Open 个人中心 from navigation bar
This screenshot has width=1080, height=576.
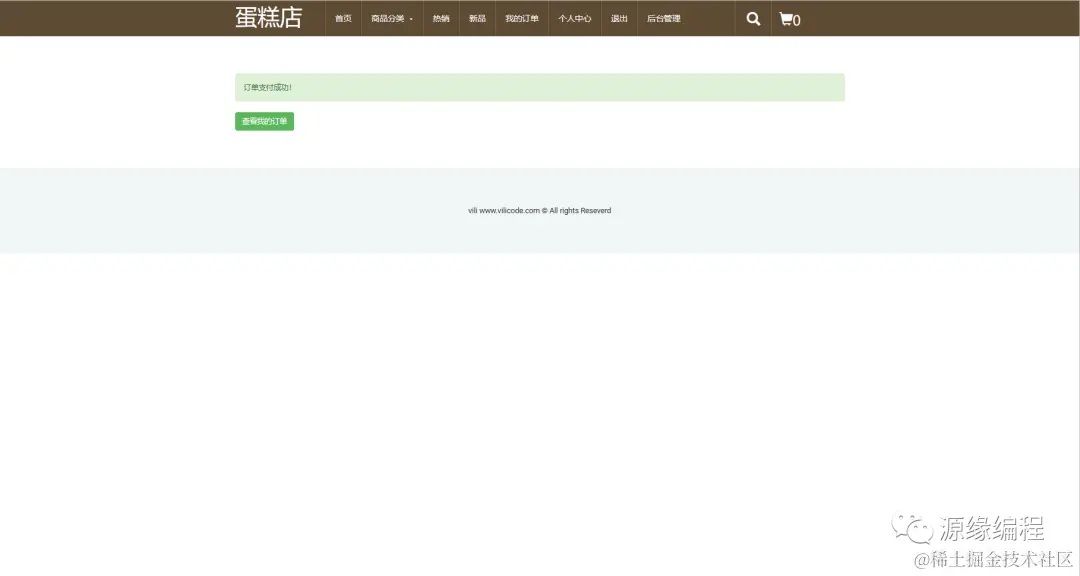[x=574, y=19]
